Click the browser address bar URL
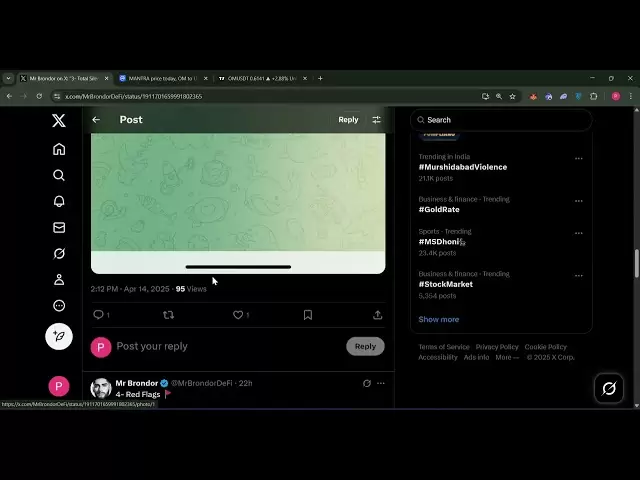 133,96
